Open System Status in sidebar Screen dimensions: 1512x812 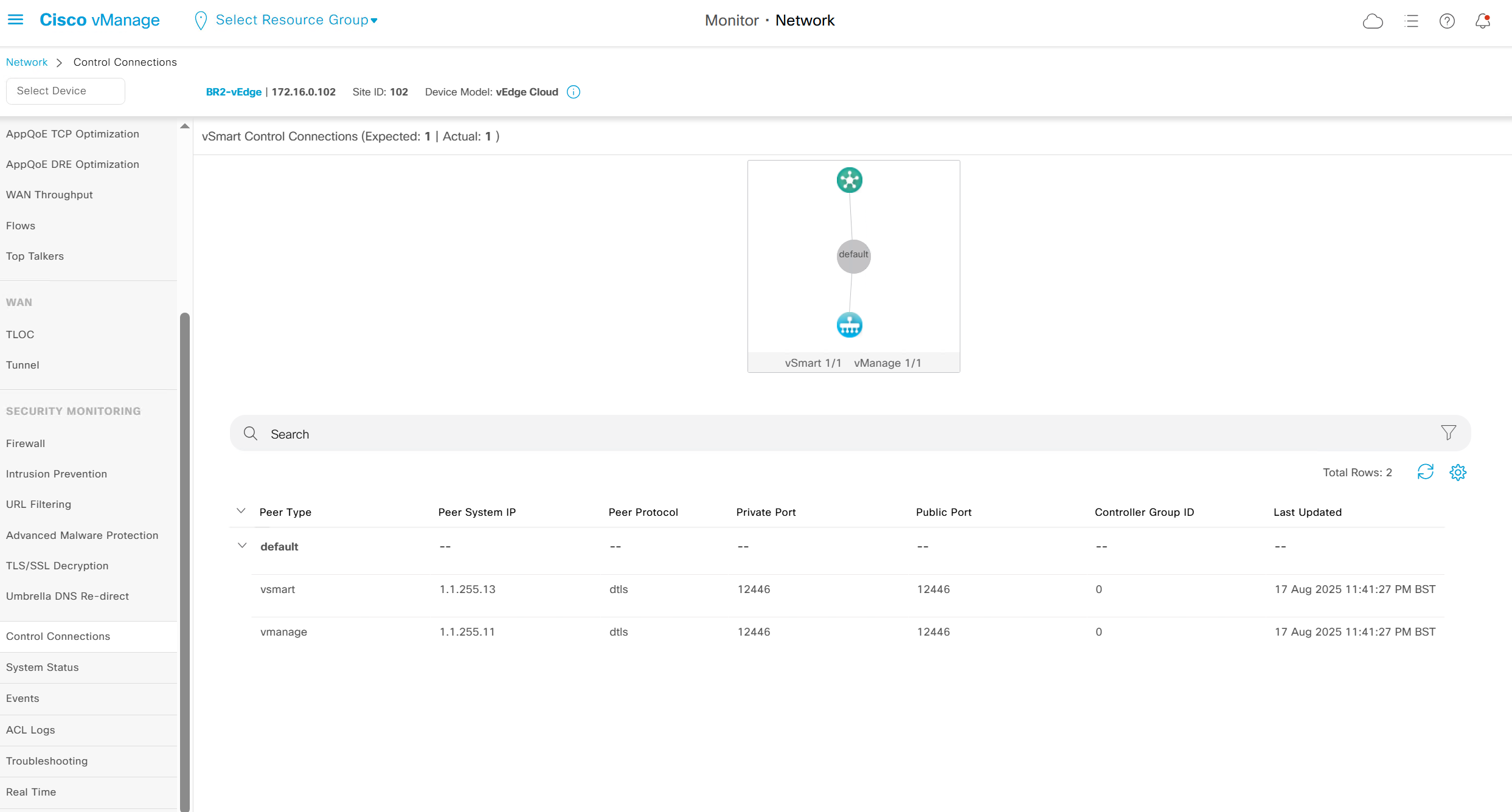pyautogui.click(x=43, y=667)
